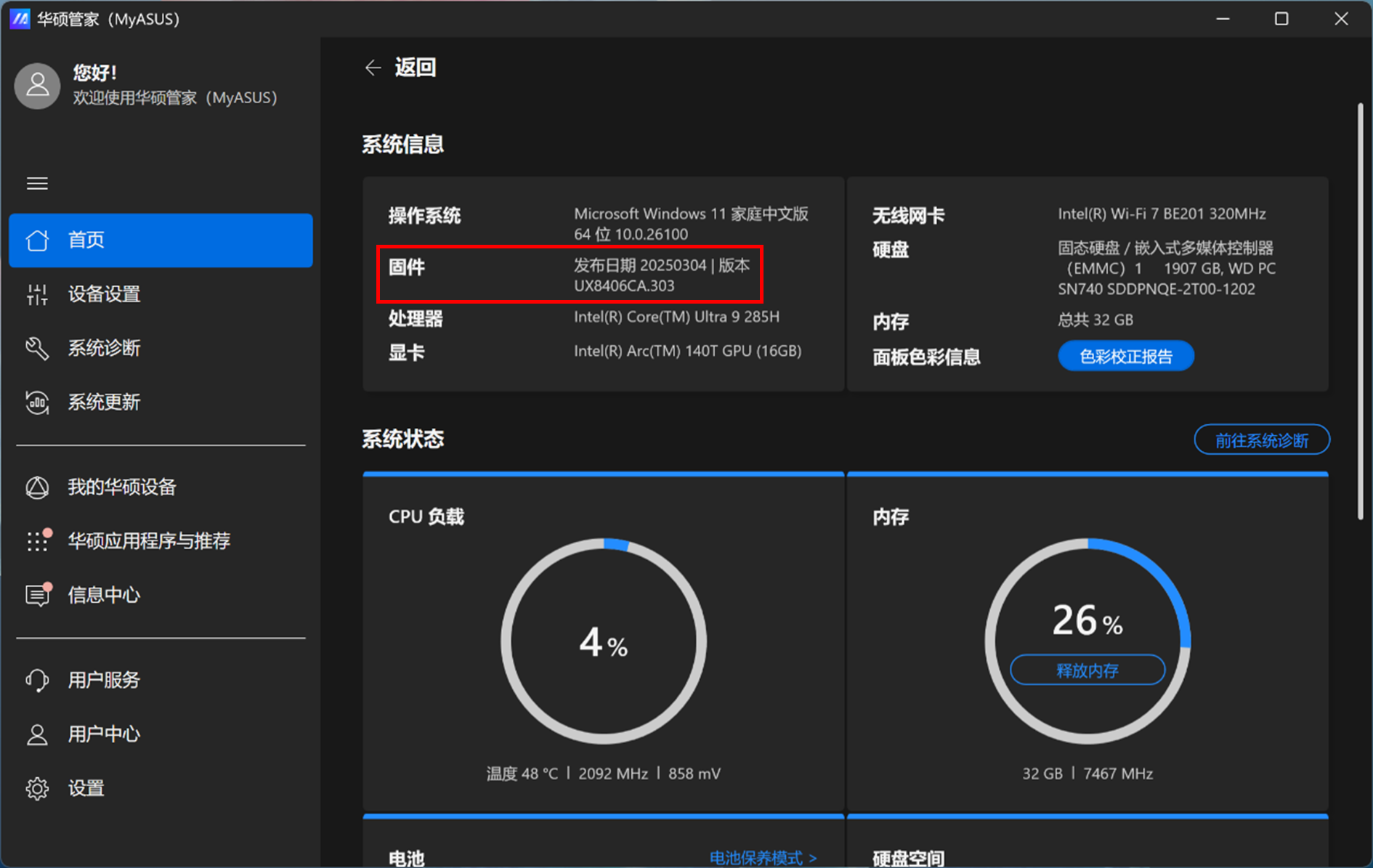Click the back arrow icon
Viewport: 1373px width, 868px height.
[373, 68]
